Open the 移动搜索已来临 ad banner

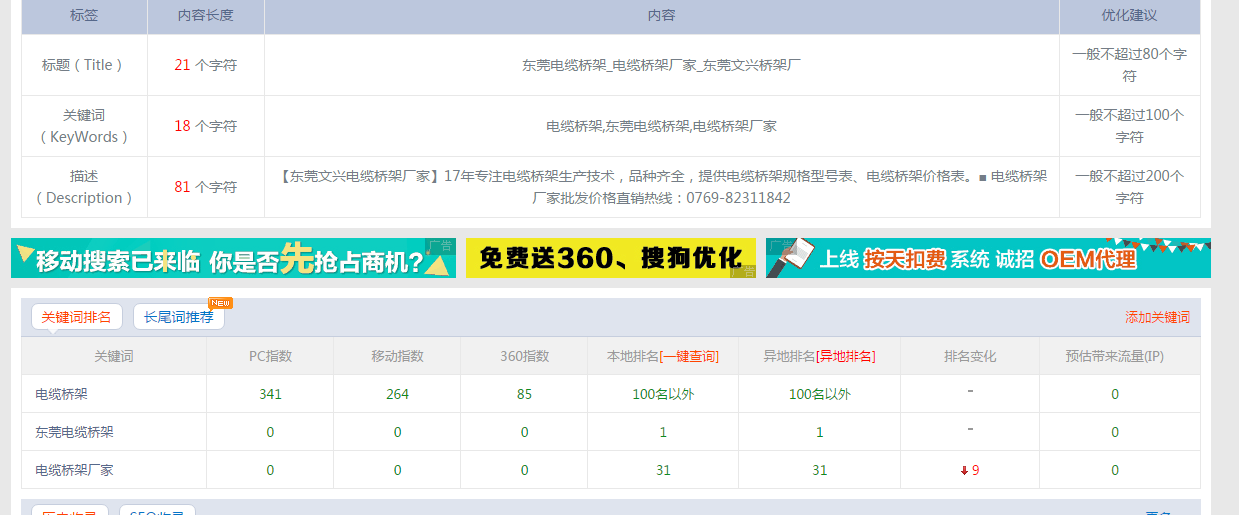click(x=233, y=258)
